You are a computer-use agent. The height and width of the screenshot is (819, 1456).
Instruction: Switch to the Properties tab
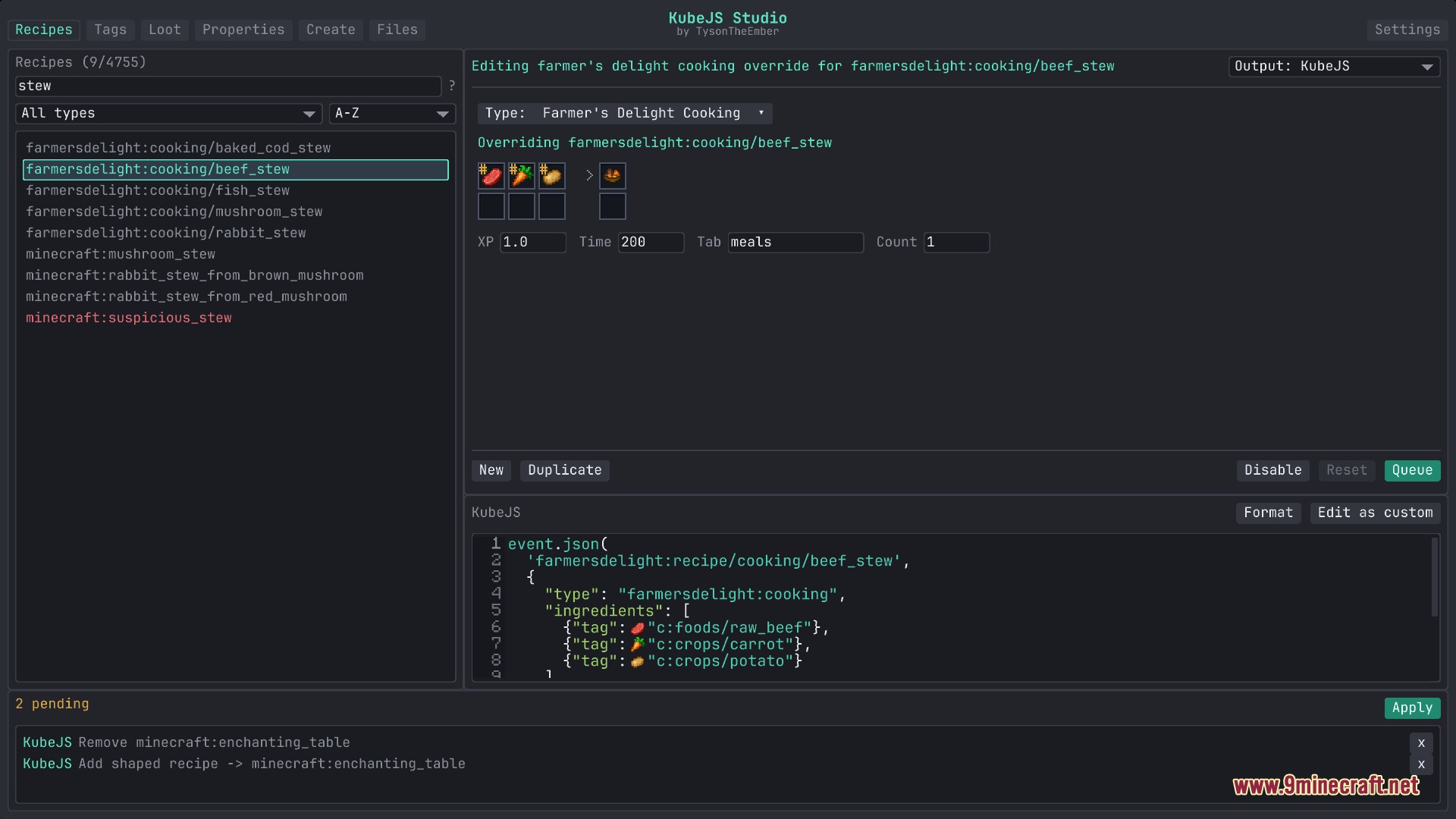click(x=243, y=30)
